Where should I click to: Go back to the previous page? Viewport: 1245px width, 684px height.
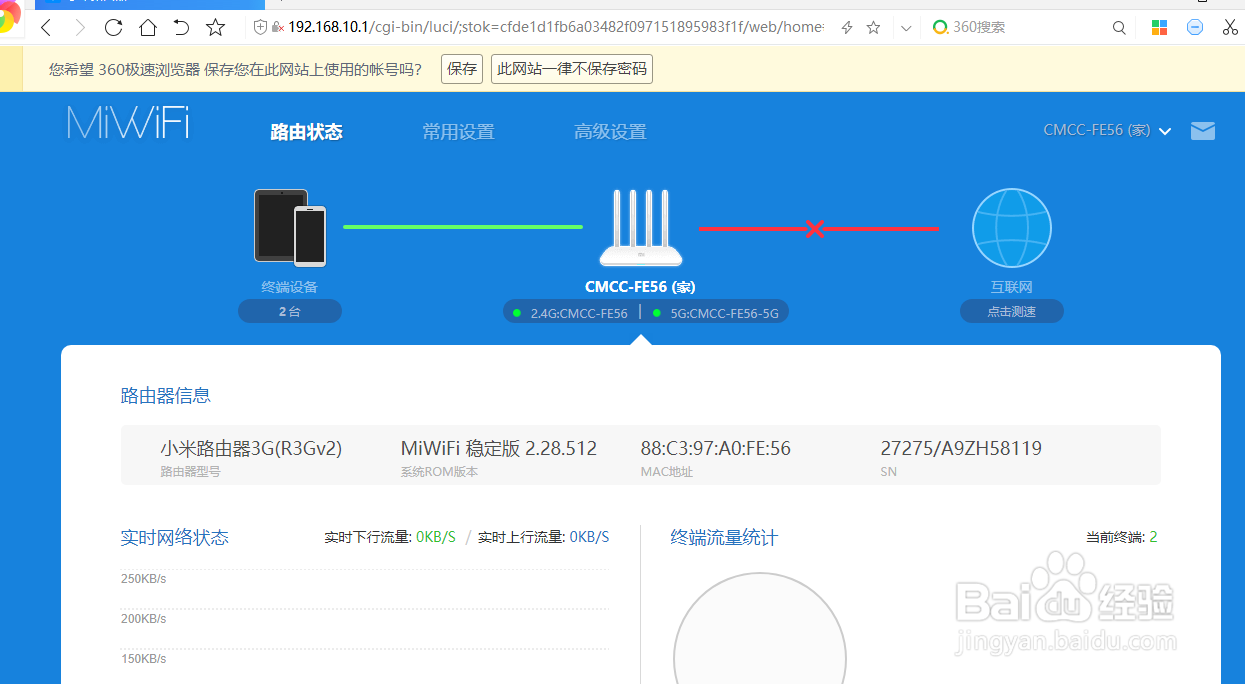coord(46,27)
